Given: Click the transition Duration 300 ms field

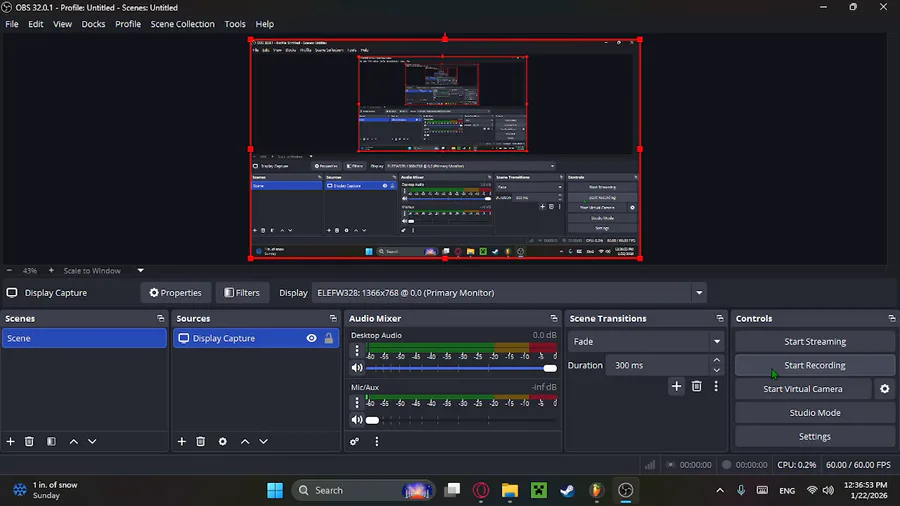Looking at the screenshot, I should [658, 365].
